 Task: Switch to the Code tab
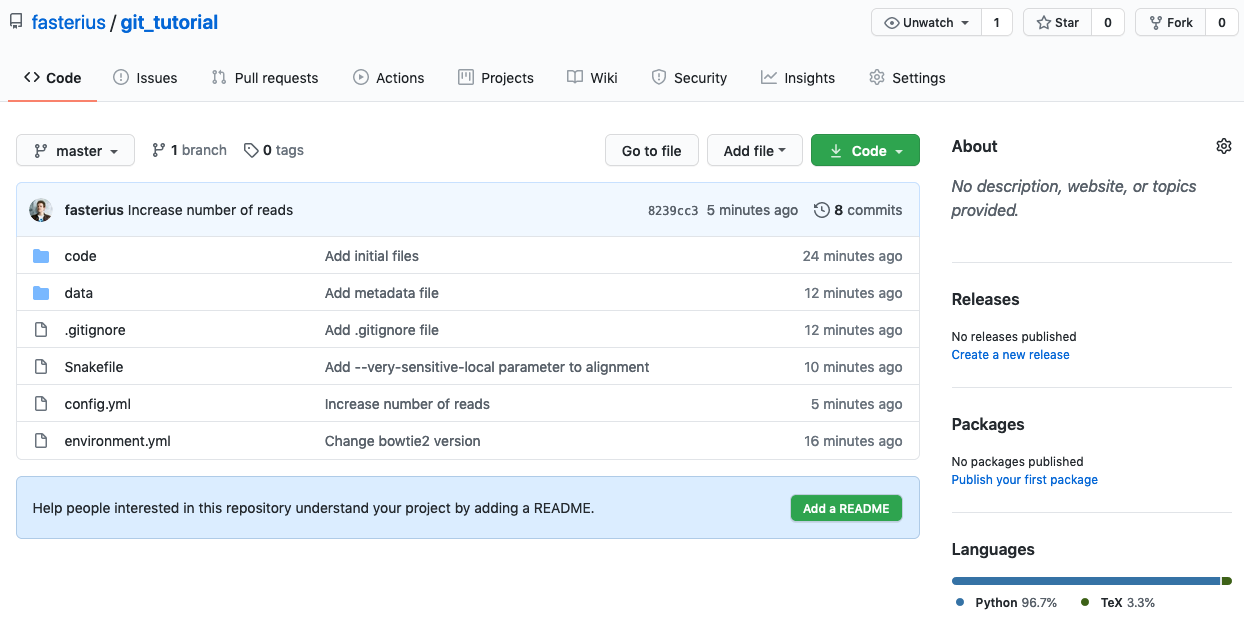52,78
